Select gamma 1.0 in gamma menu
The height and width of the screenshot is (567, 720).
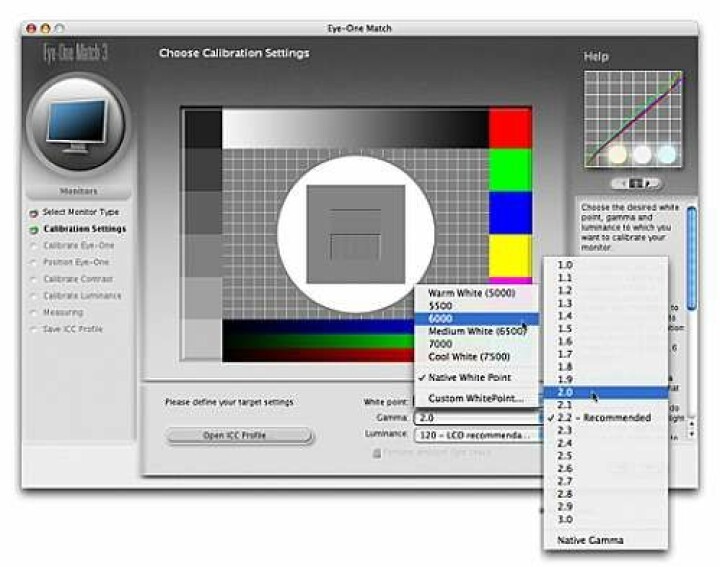[606, 265]
